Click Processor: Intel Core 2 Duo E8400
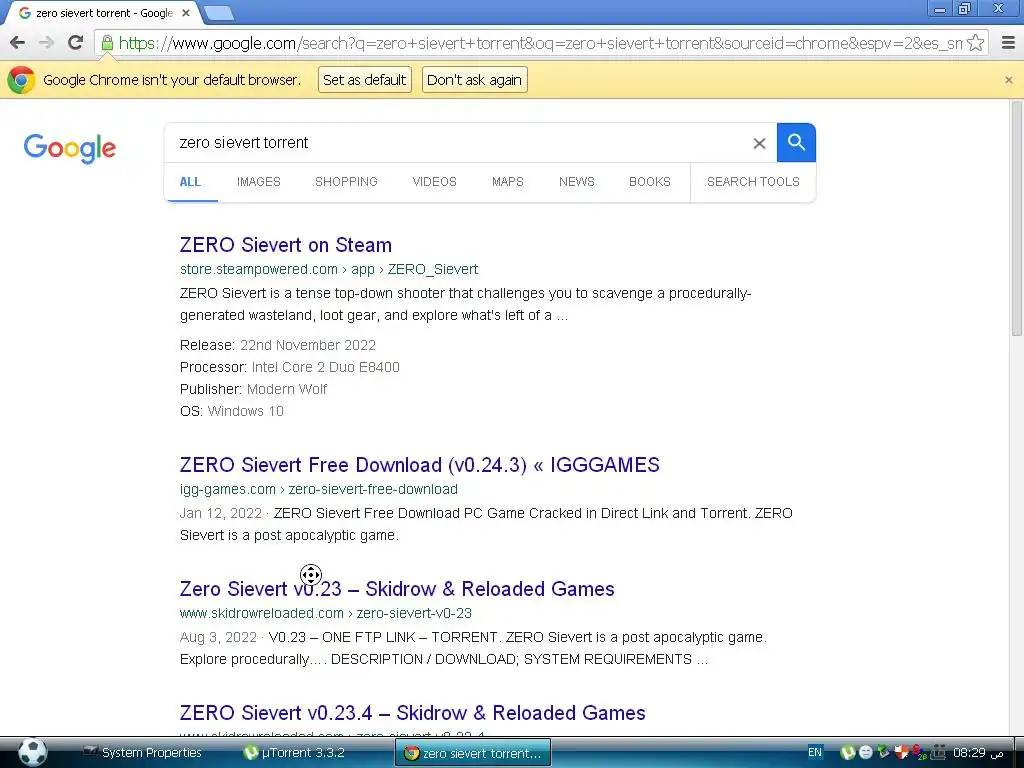This screenshot has width=1024, height=768. pyautogui.click(x=289, y=367)
